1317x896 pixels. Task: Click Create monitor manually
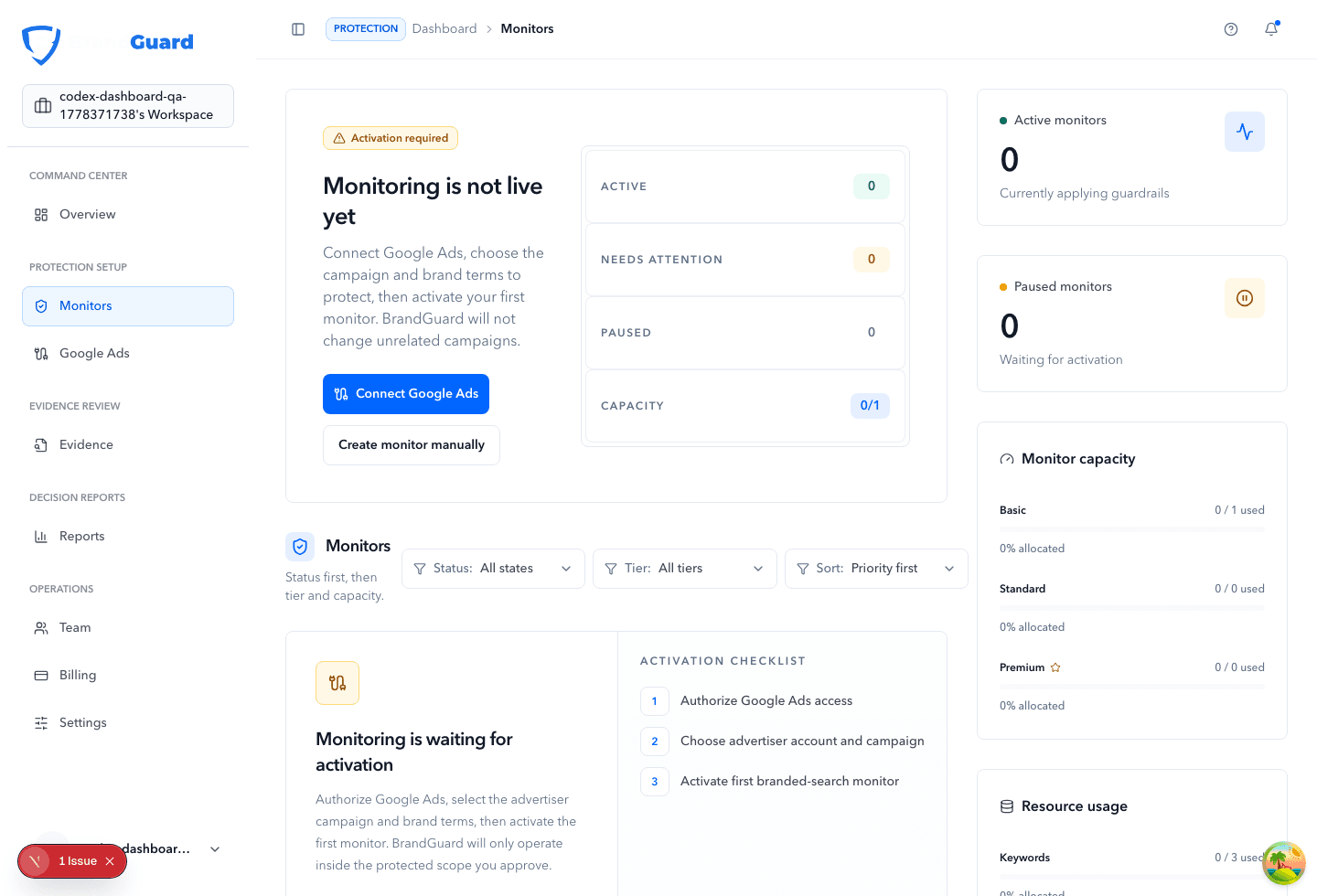[412, 445]
